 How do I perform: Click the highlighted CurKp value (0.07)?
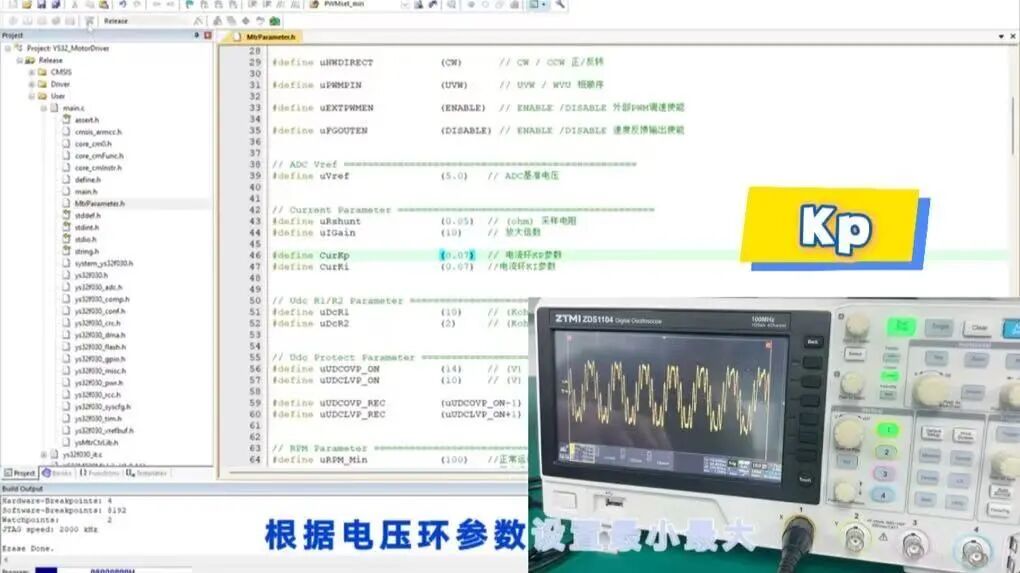click(x=457, y=255)
